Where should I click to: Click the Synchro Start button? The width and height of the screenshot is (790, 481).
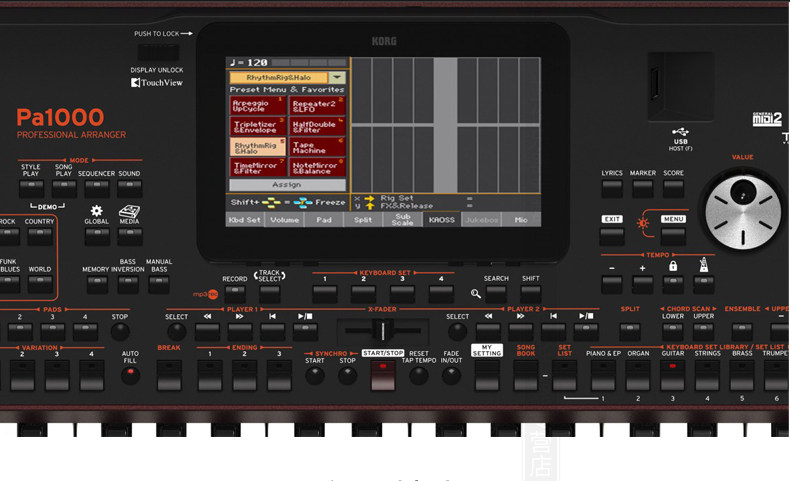tap(314, 376)
